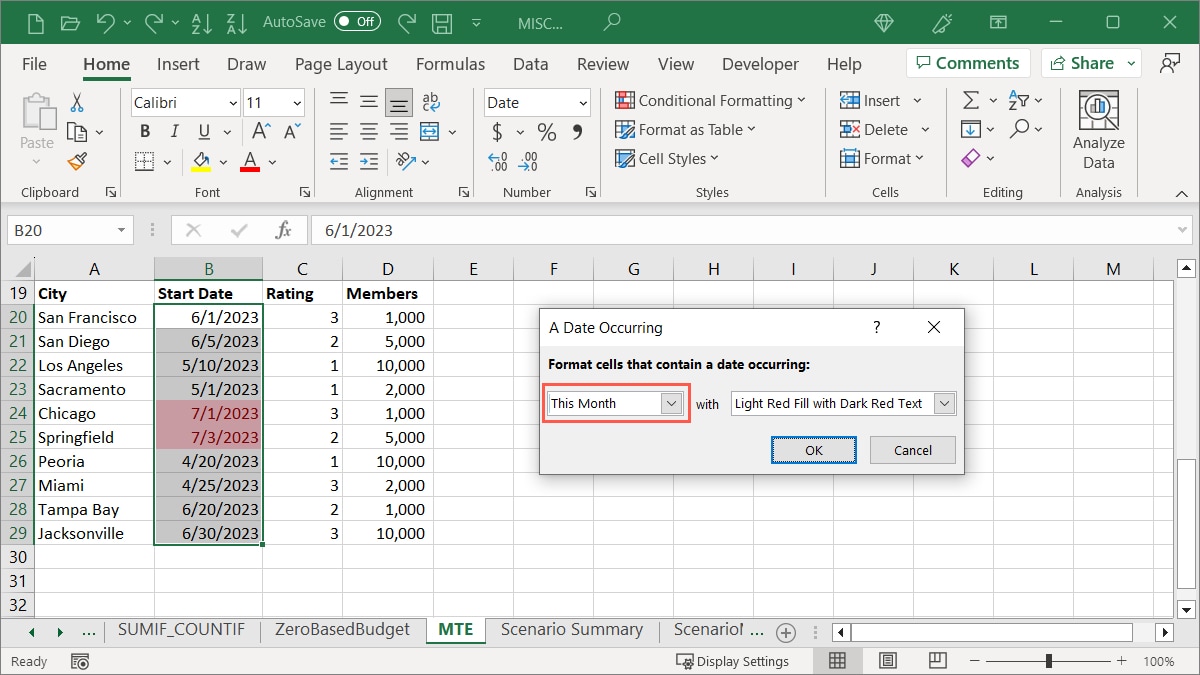Toggle Wrap Text in Alignment group

coord(431,101)
